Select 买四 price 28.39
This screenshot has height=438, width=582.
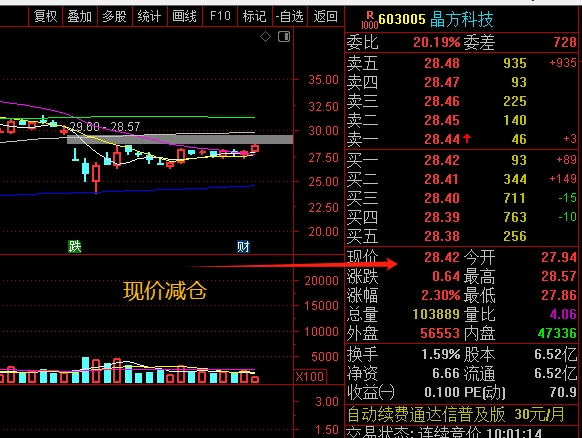tap(442, 217)
